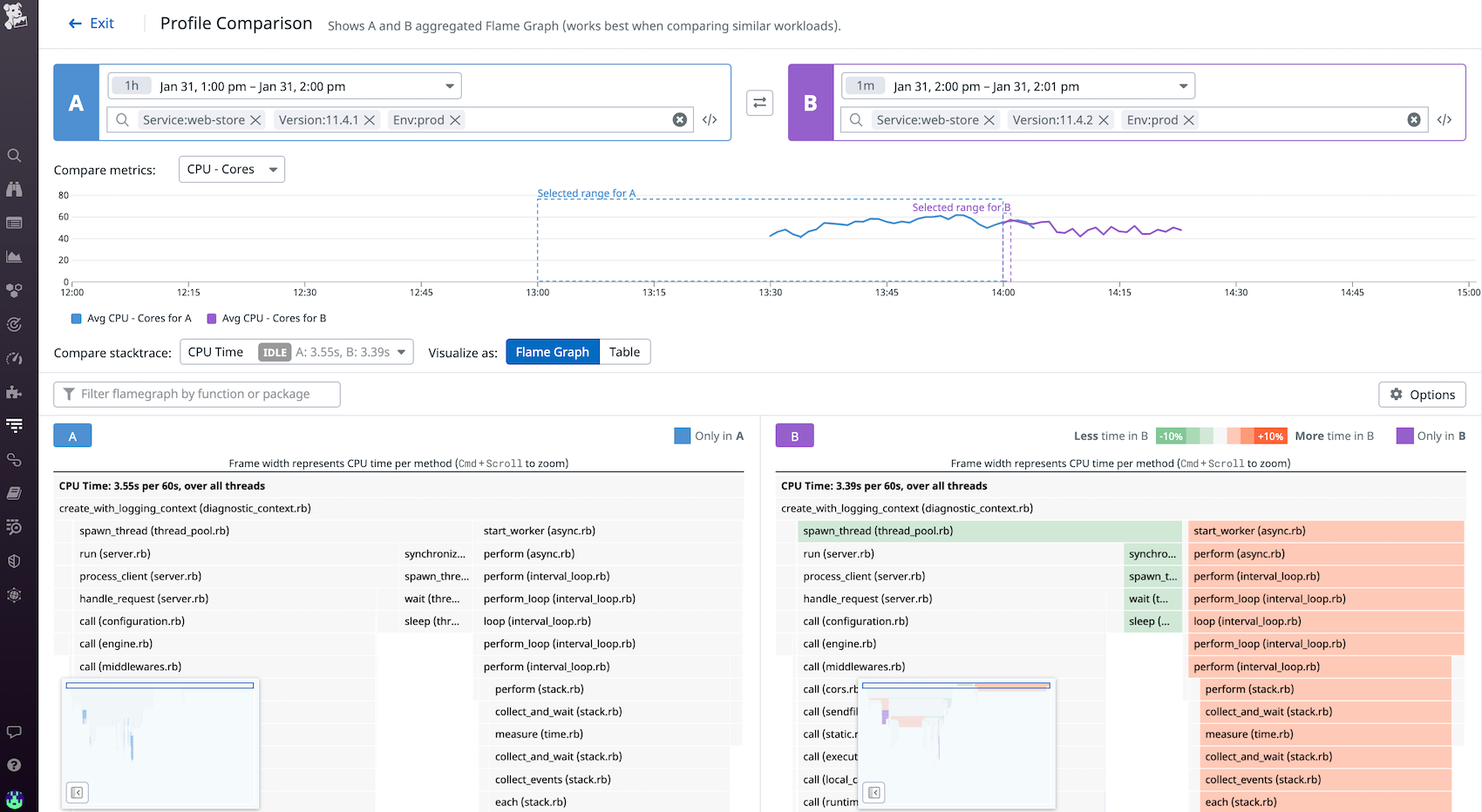This screenshot has height=812, width=1482.
Task: Remove Version:11.4.1 filter tag
Action: click(370, 120)
